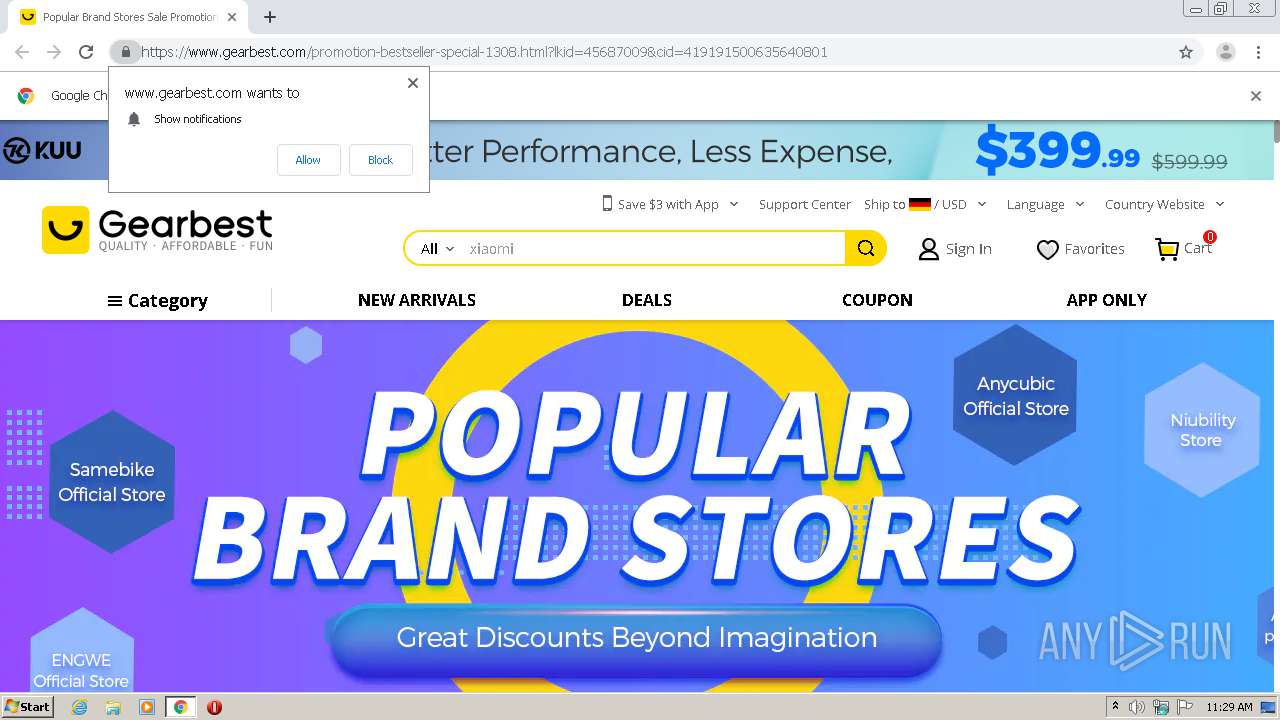Click the Gearbest logo

[157, 230]
